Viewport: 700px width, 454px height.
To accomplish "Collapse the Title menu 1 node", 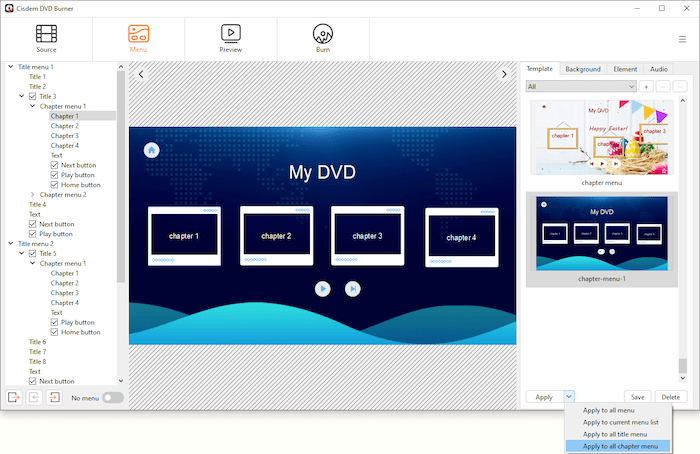I will click(11, 67).
